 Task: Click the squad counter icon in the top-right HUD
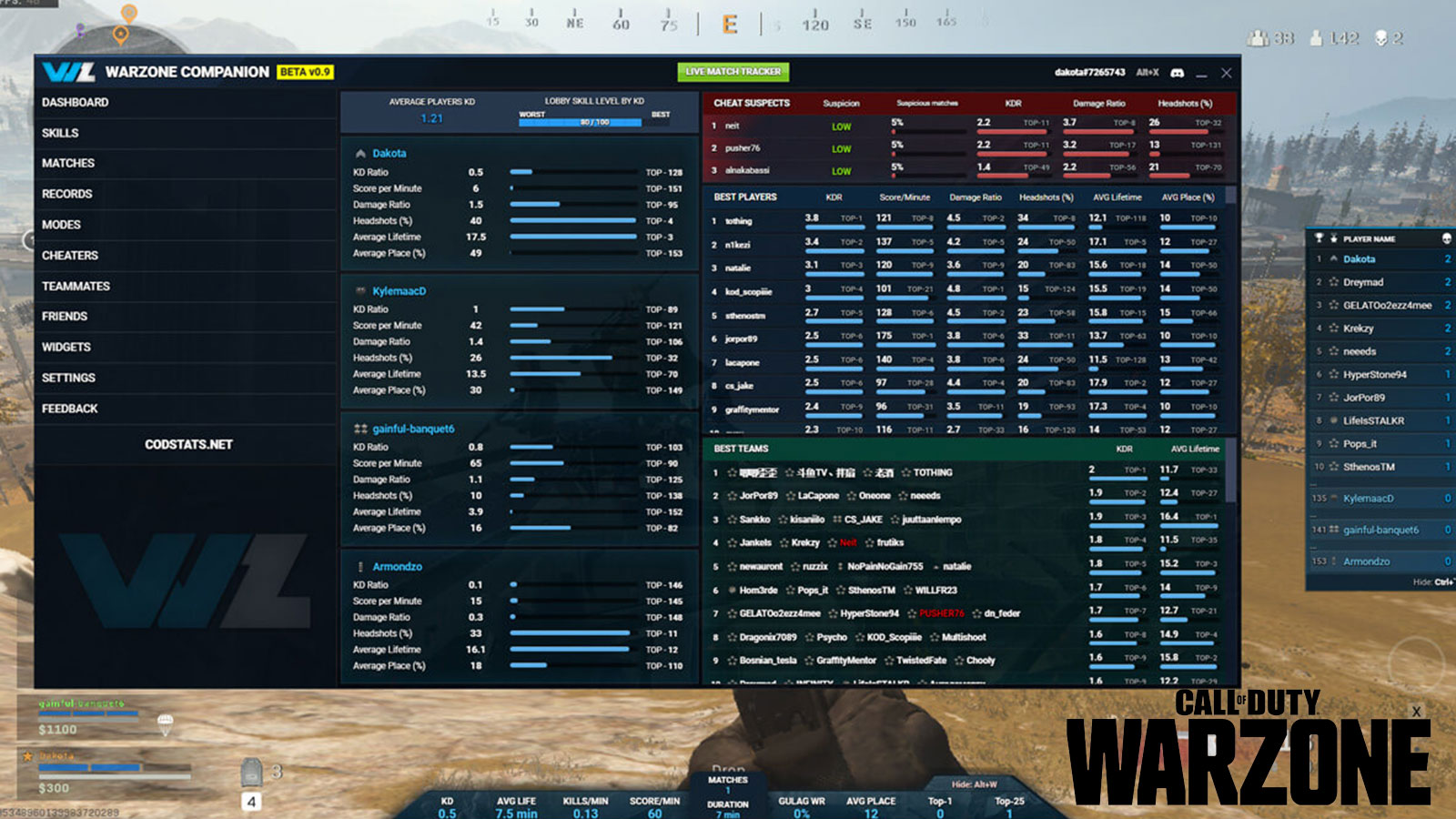coord(1257,35)
